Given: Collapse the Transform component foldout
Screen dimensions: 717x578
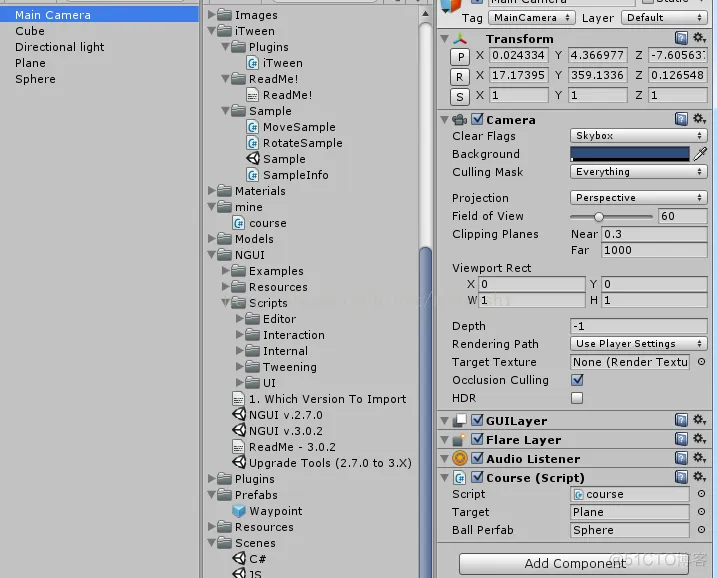Looking at the screenshot, I should pyautogui.click(x=444, y=38).
